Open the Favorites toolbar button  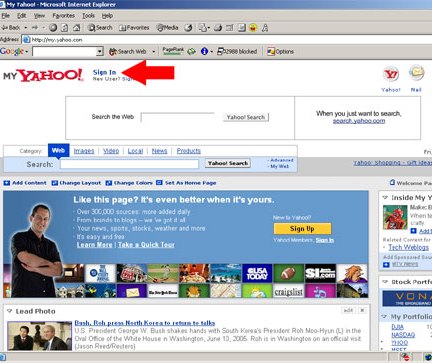point(134,28)
